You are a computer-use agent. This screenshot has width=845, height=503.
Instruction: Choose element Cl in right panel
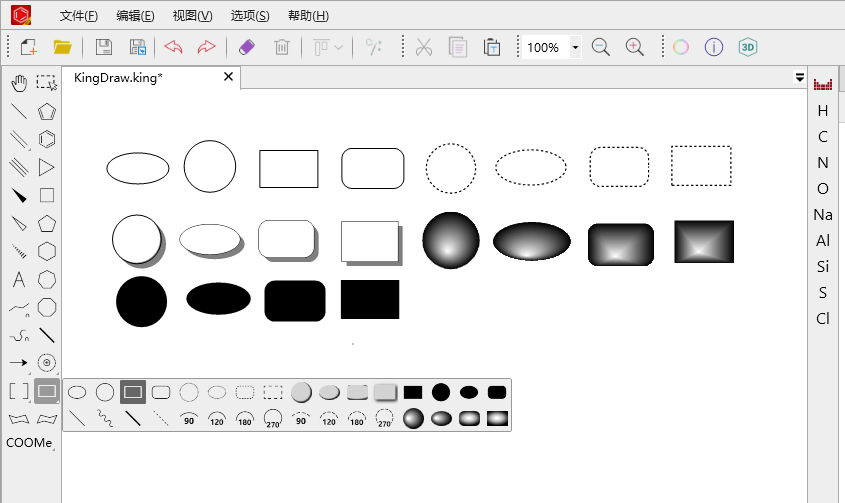pos(823,319)
